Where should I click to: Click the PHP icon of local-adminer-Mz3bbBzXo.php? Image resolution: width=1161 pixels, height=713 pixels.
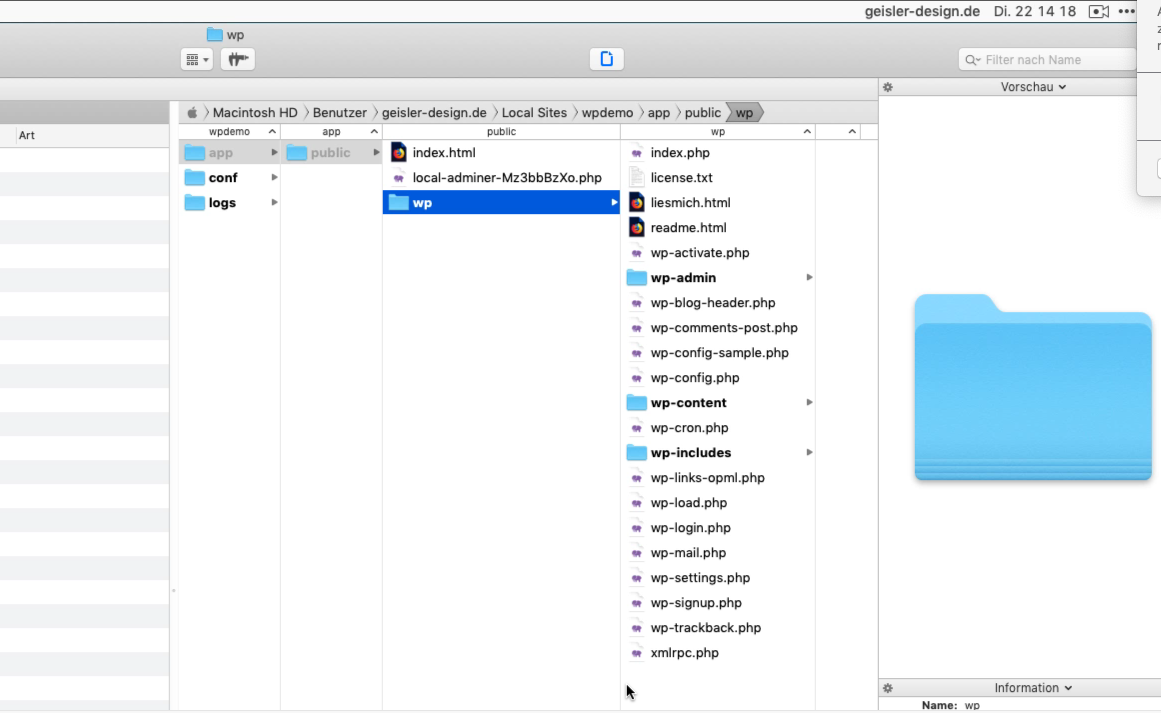click(398, 178)
